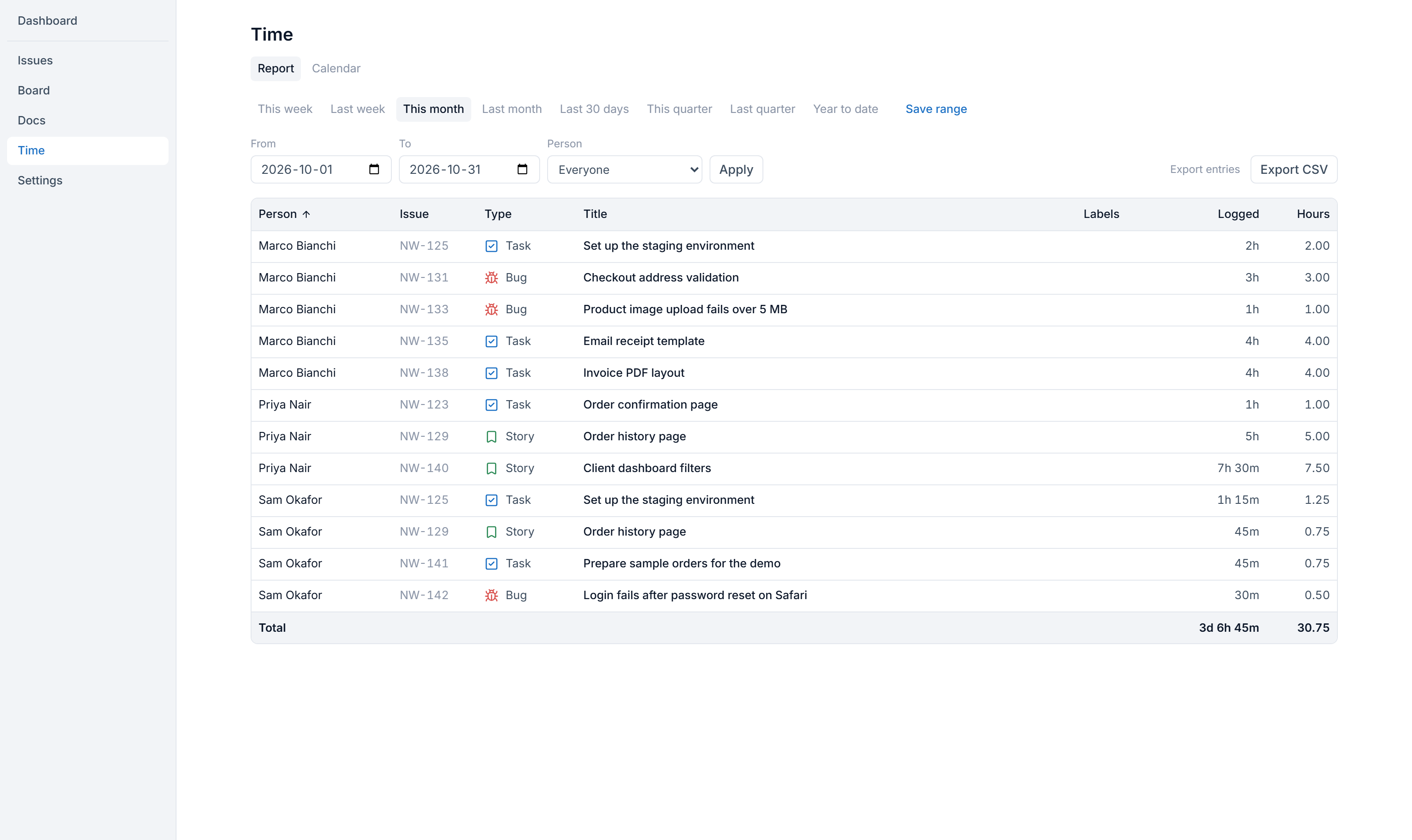Go to Board in the sidebar
The image size is (1412, 840).
click(88, 90)
